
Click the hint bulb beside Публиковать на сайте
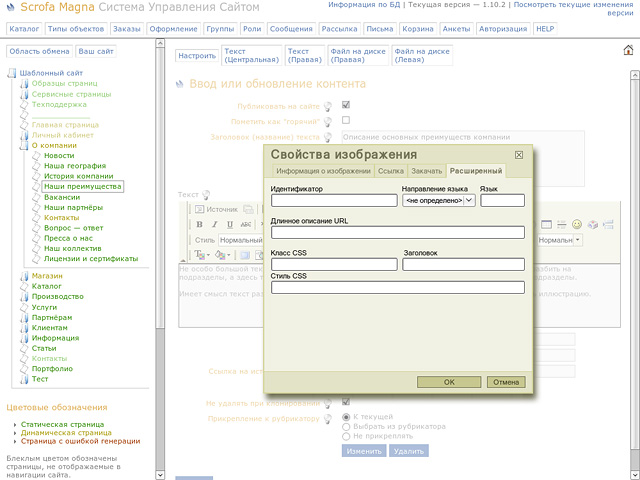coord(327,105)
